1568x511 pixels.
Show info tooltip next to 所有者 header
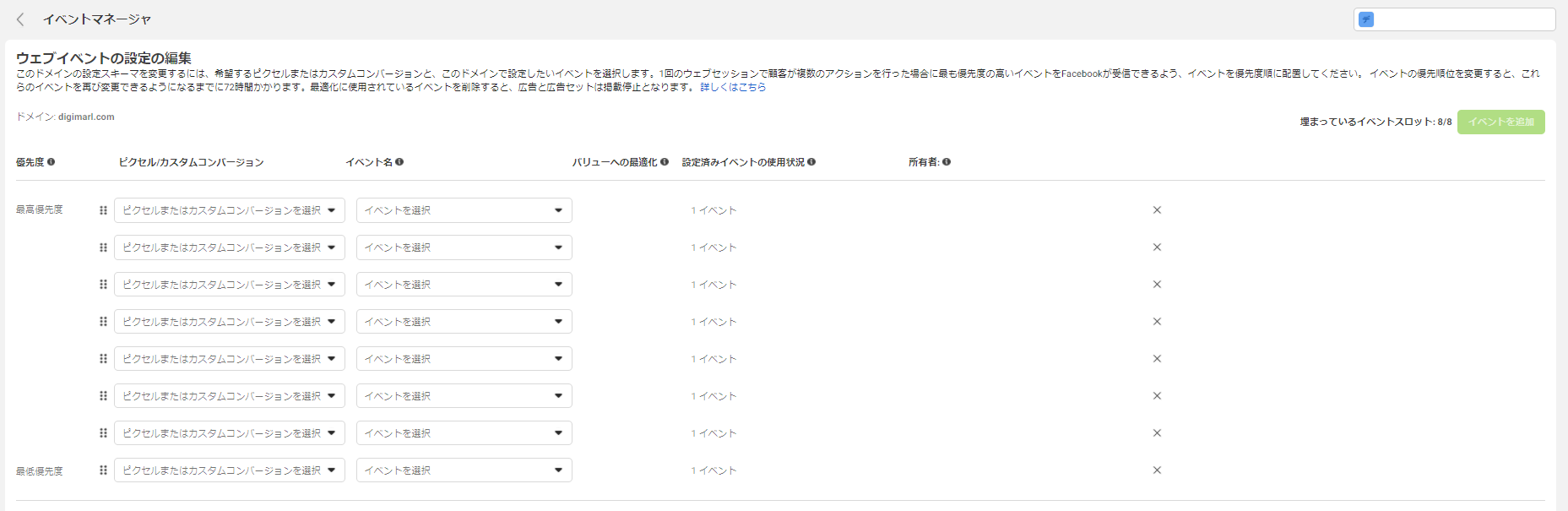pyautogui.click(x=947, y=162)
